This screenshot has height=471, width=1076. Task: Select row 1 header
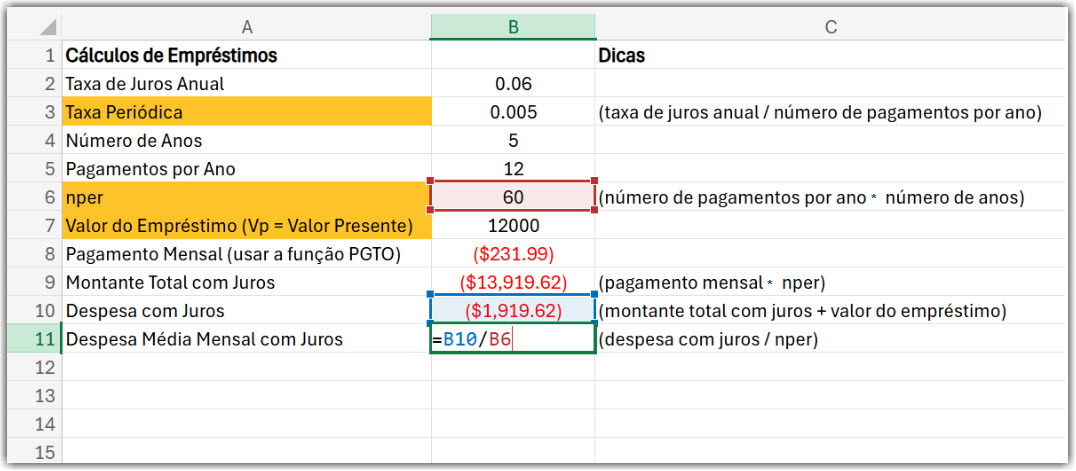(34, 55)
